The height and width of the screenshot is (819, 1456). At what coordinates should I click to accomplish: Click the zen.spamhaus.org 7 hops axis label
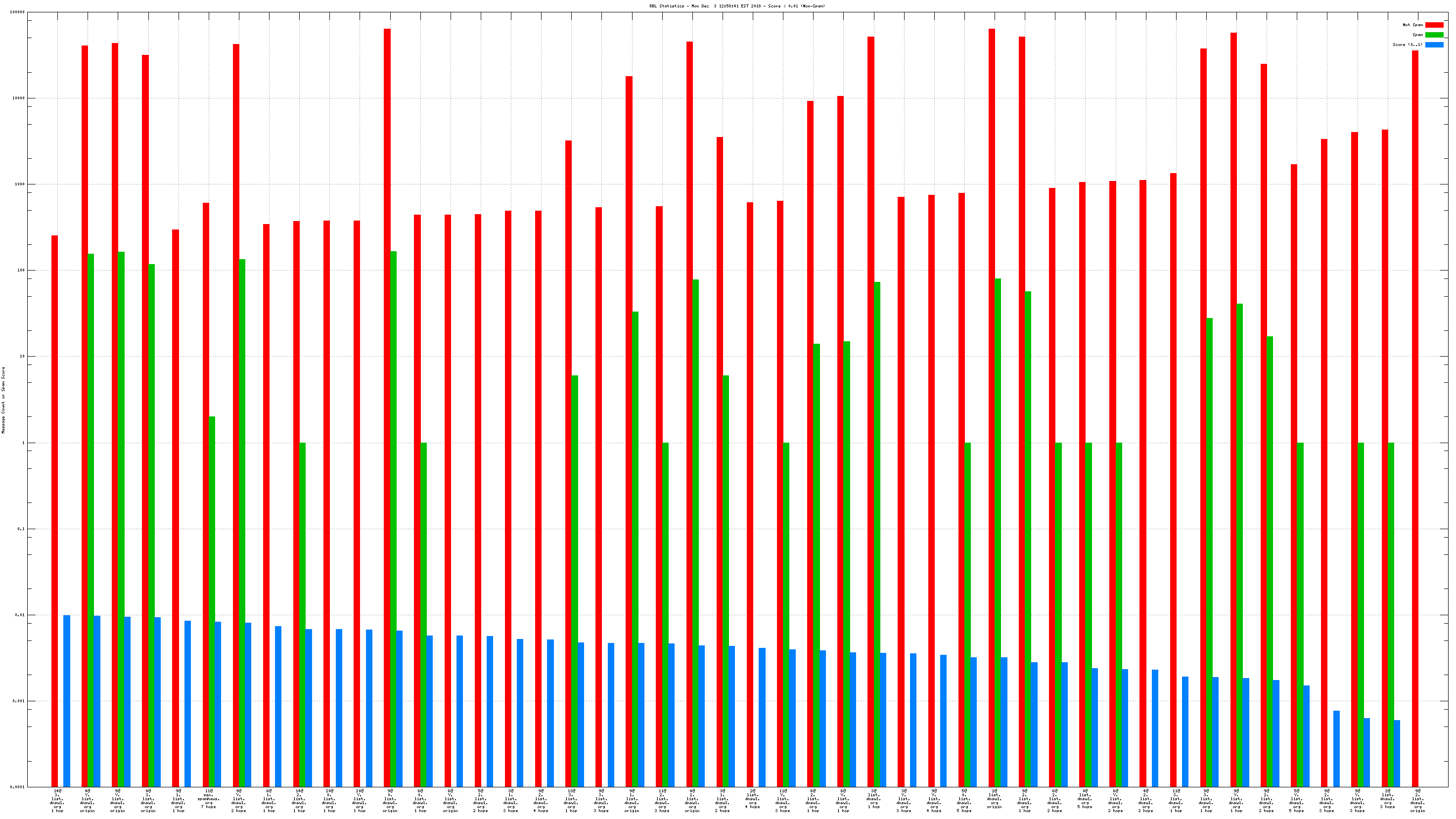(x=209, y=800)
